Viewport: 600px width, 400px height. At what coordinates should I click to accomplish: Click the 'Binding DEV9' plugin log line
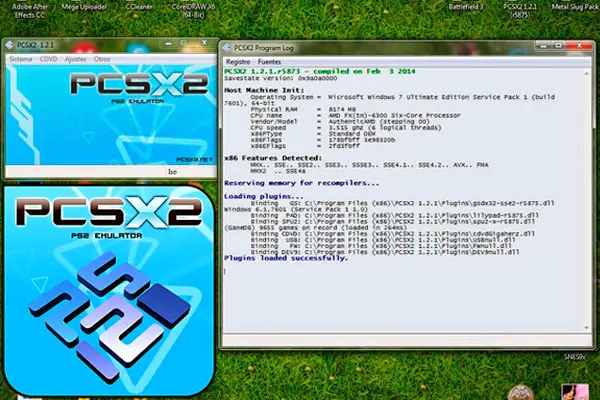point(385,252)
